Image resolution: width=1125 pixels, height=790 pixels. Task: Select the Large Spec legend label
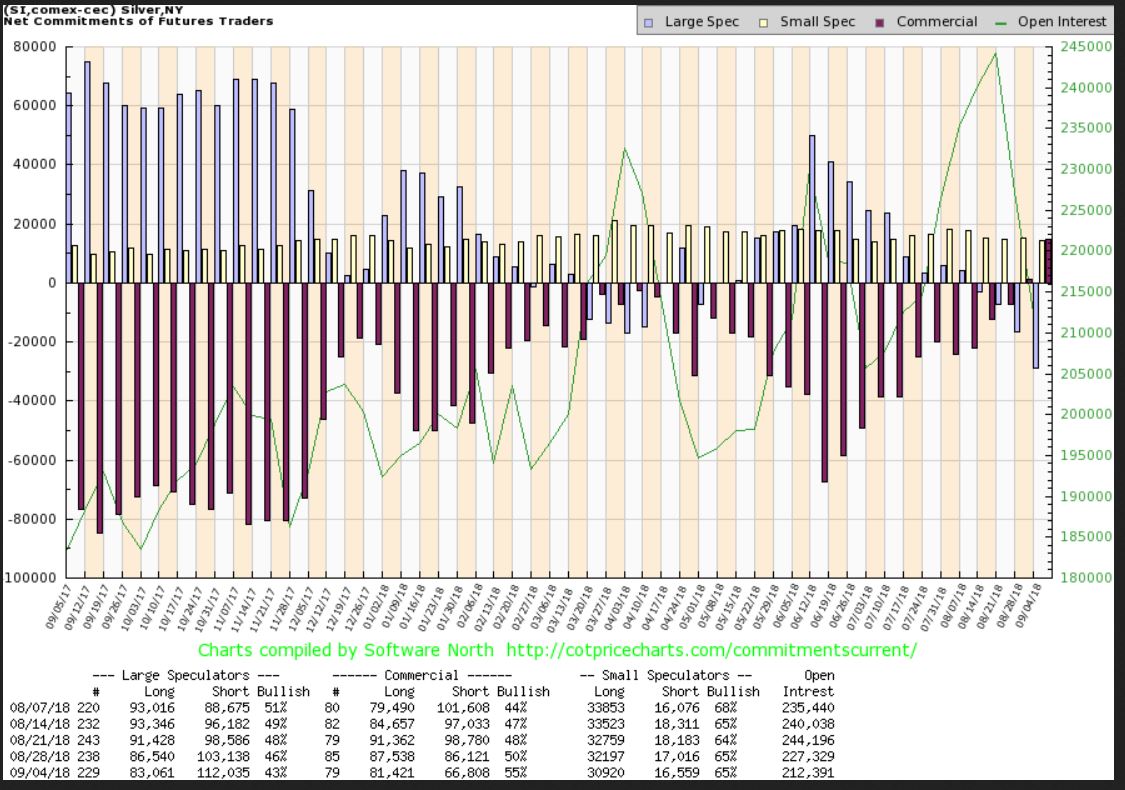click(x=699, y=21)
